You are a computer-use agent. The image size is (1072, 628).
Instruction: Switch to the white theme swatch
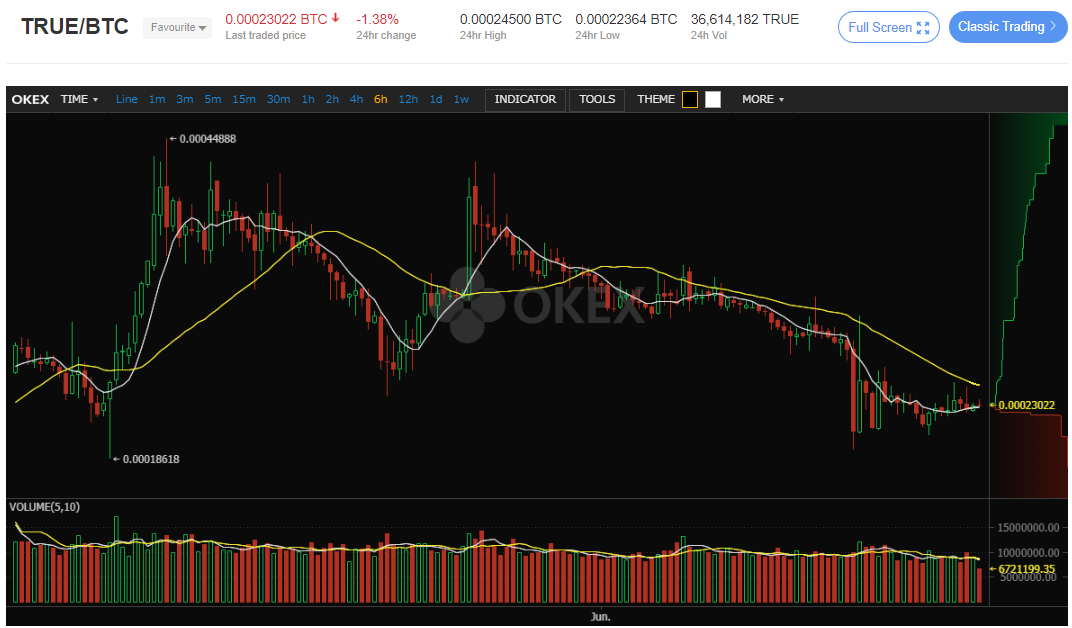pyautogui.click(x=713, y=99)
